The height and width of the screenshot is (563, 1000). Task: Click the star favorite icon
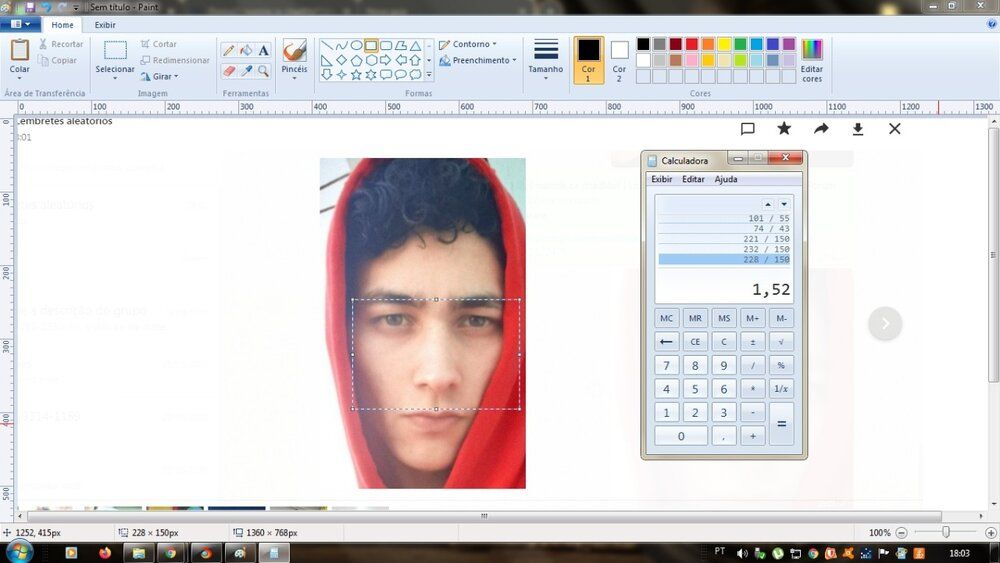[784, 128]
